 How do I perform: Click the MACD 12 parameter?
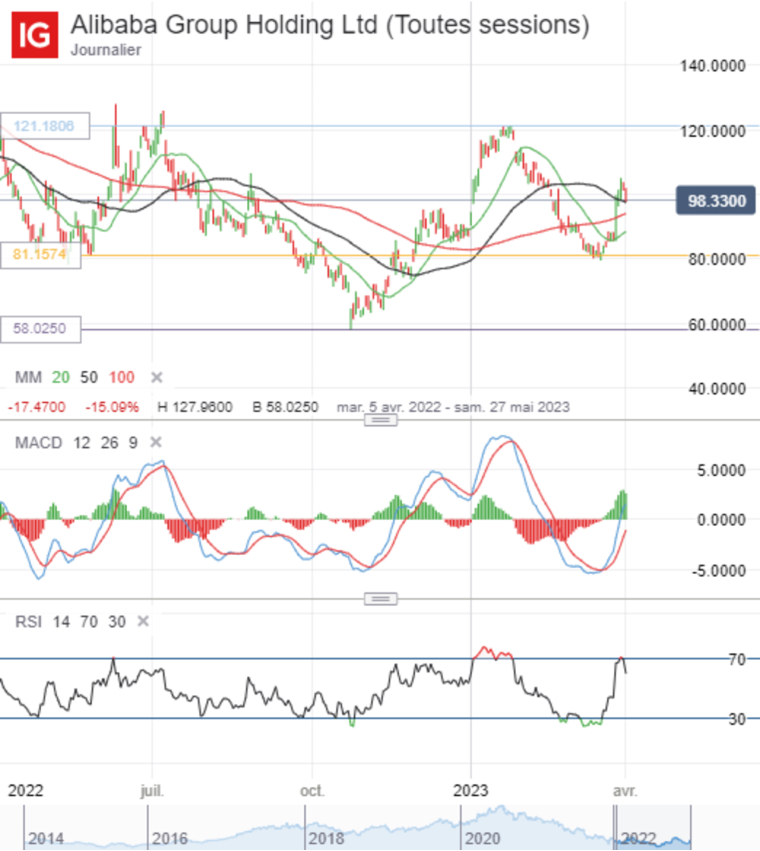pos(81,443)
